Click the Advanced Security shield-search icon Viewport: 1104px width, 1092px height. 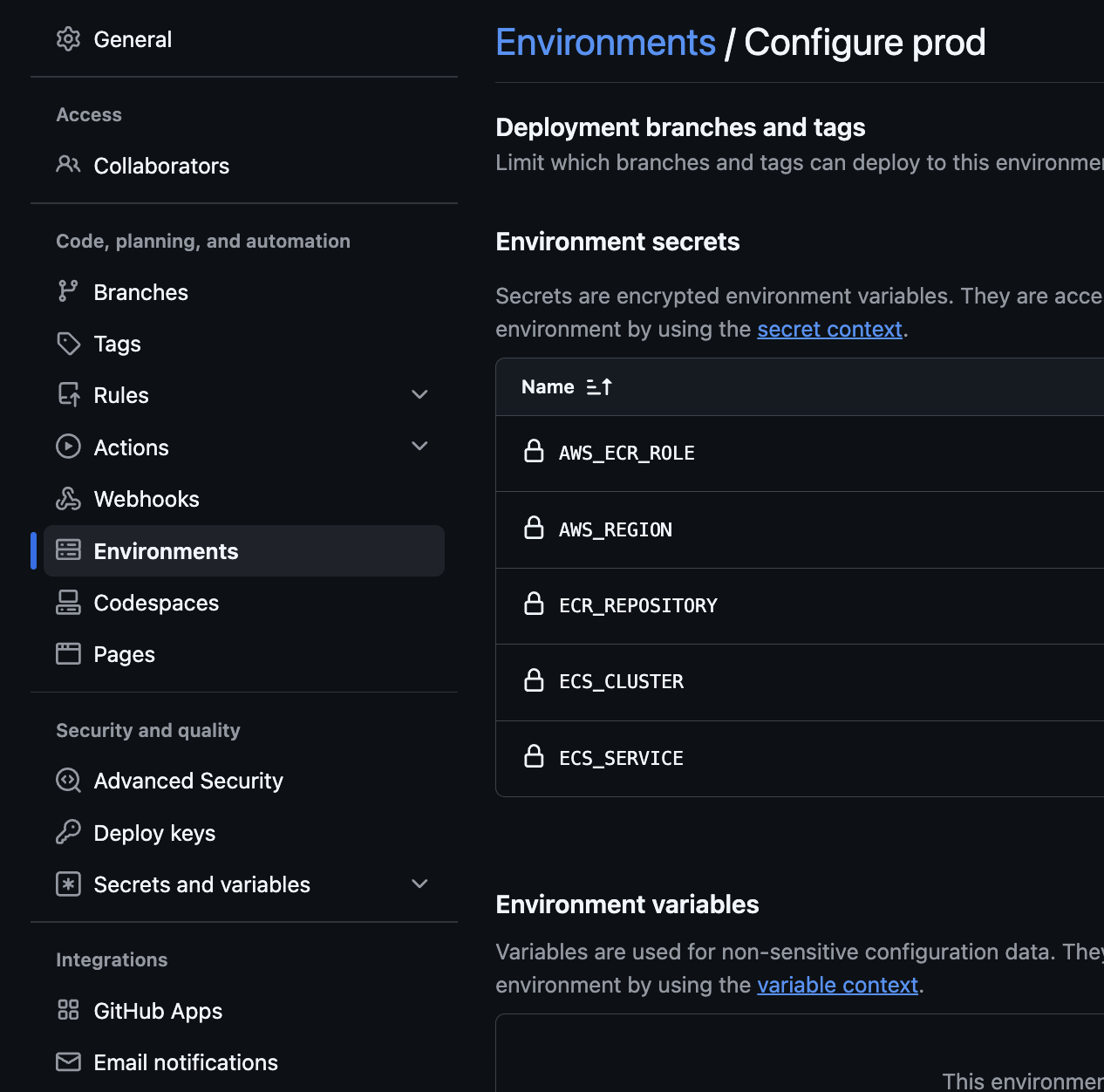68,780
